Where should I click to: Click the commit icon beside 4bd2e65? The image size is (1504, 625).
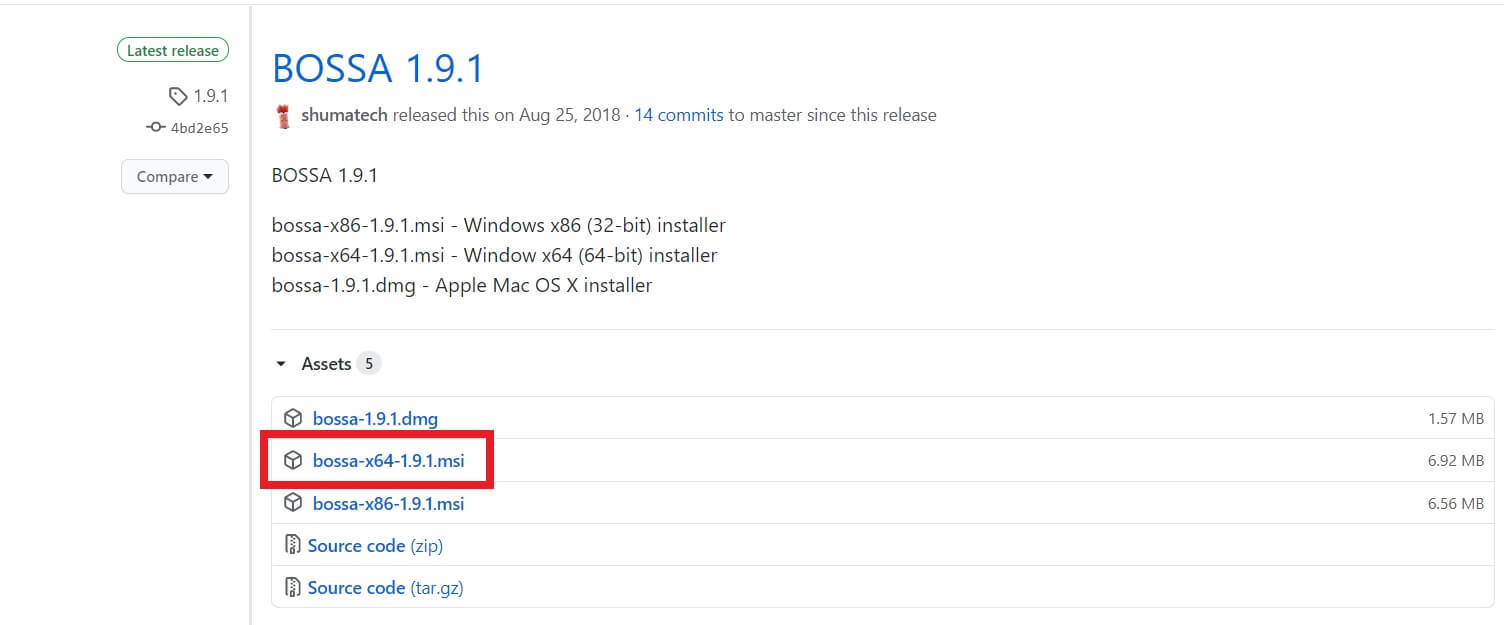pos(155,128)
